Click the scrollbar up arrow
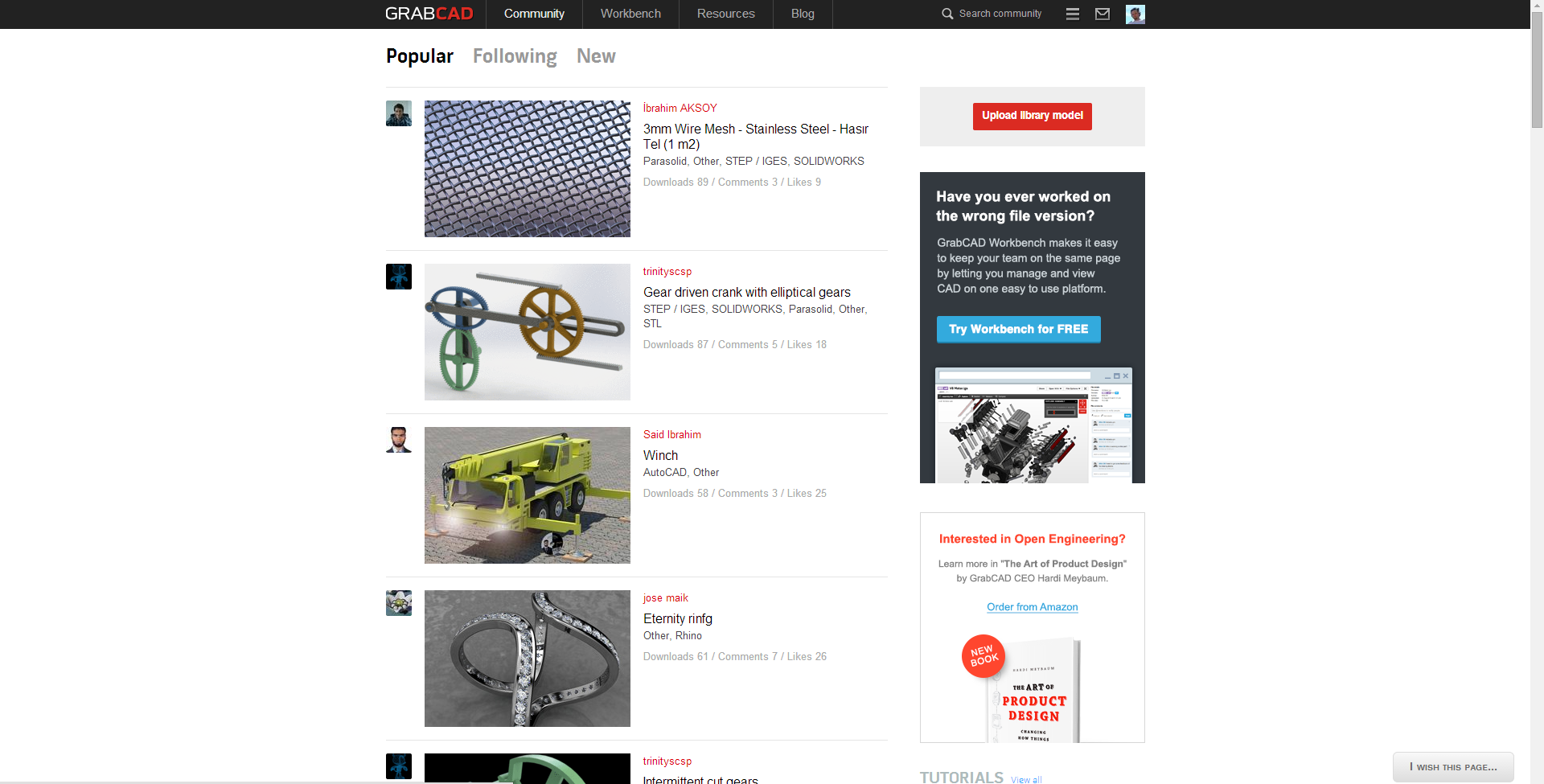Image resolution: width=1544 pixels, height=784 pixels. (x=1537, y=6)
